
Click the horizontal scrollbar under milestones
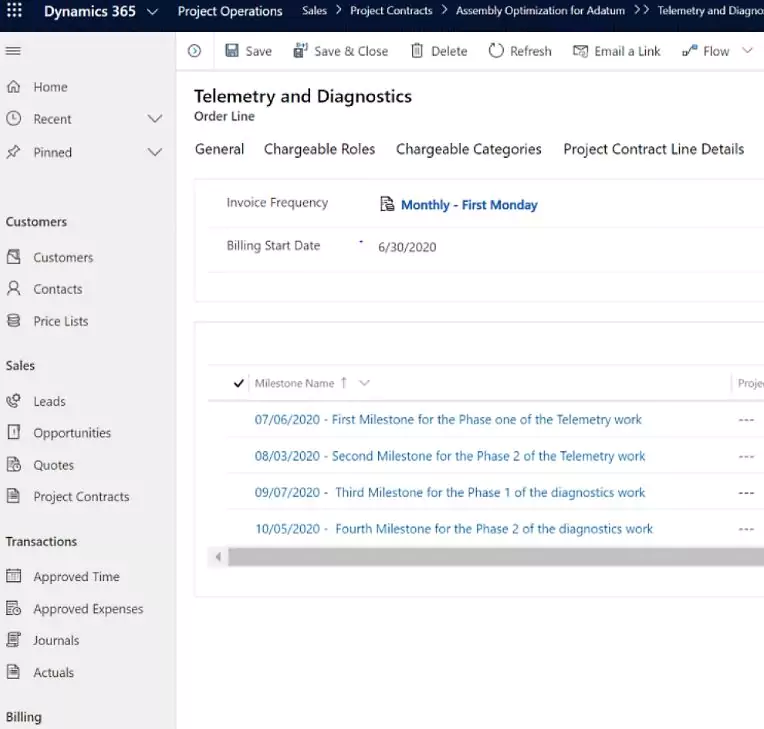[x=490, y=557]
